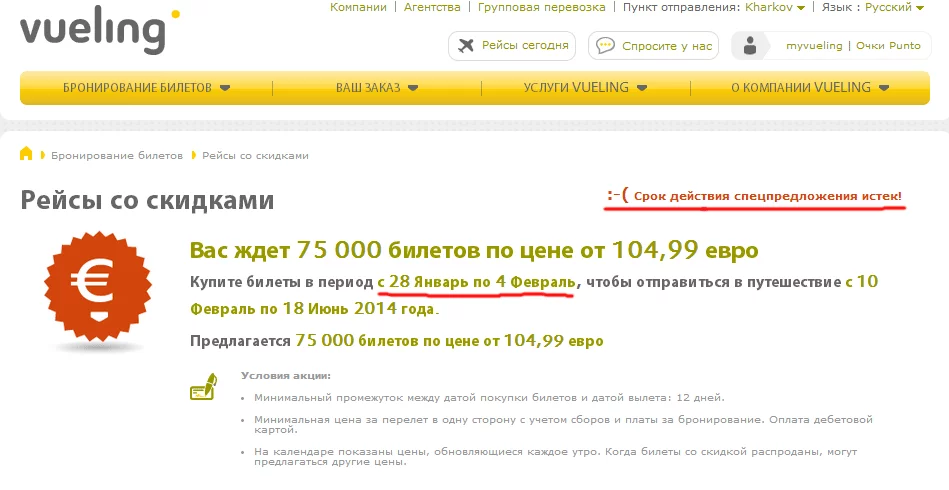Open the Компании link
Image resolution: width=949 pixels, height=490 pixels.
point(358,7)
